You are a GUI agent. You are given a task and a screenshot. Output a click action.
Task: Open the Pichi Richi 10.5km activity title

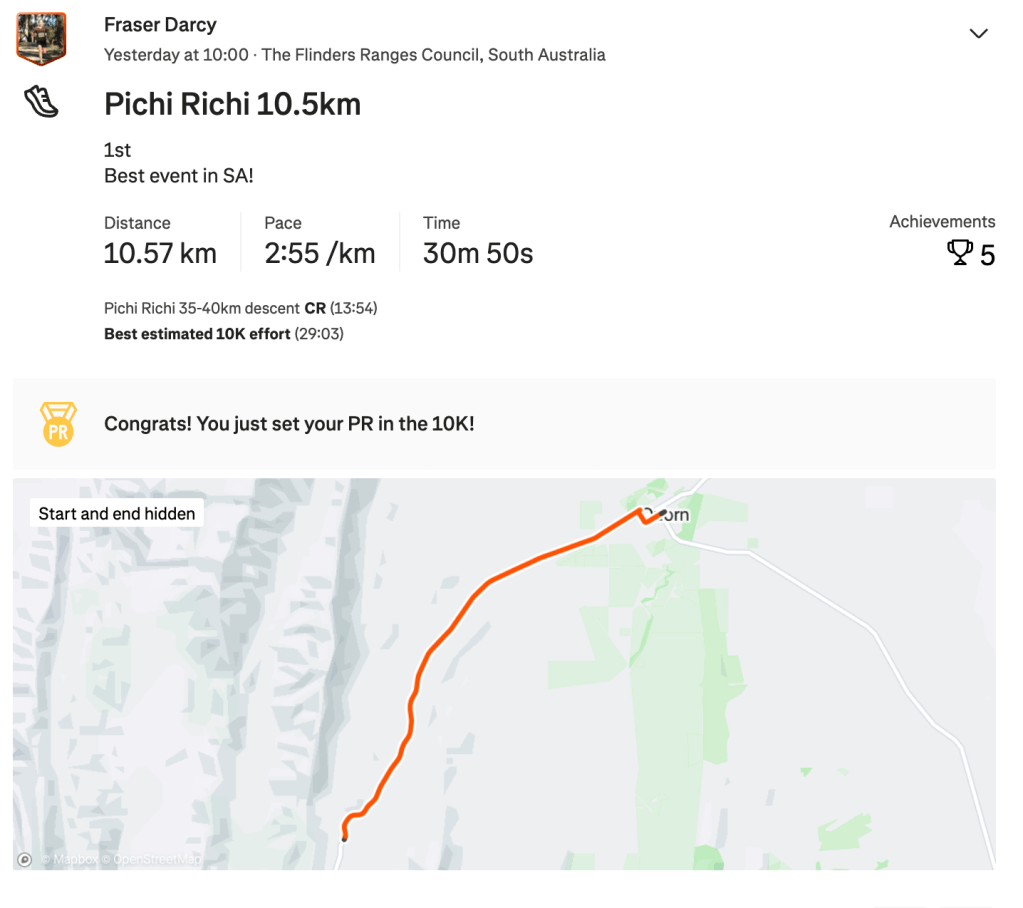(x=232, y=104)
